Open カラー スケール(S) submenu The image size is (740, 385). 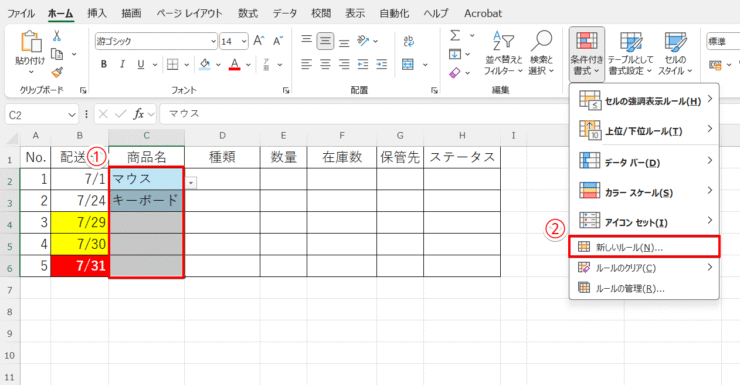(x=644, y=192)
